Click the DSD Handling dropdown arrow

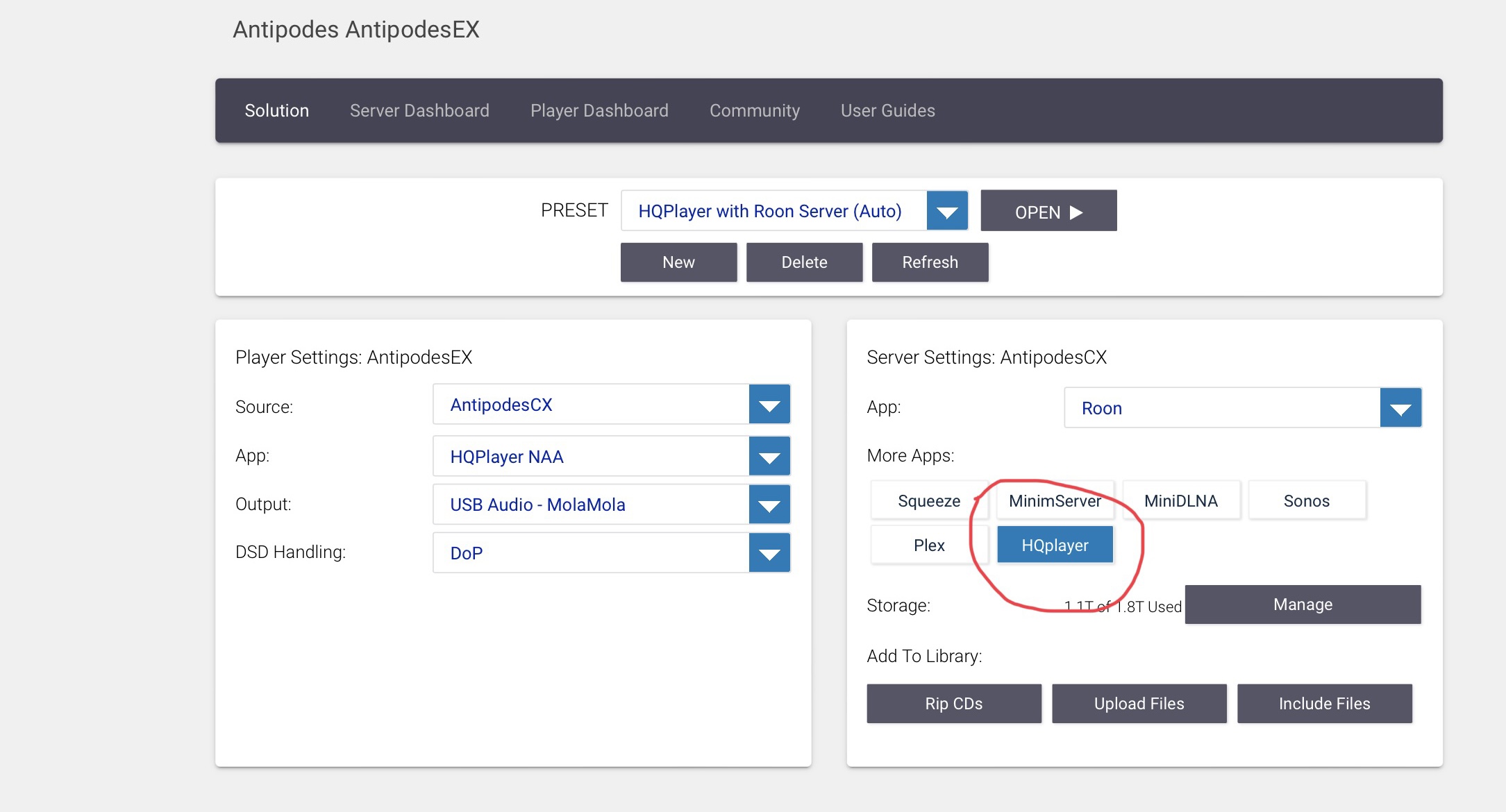(769, 553)
